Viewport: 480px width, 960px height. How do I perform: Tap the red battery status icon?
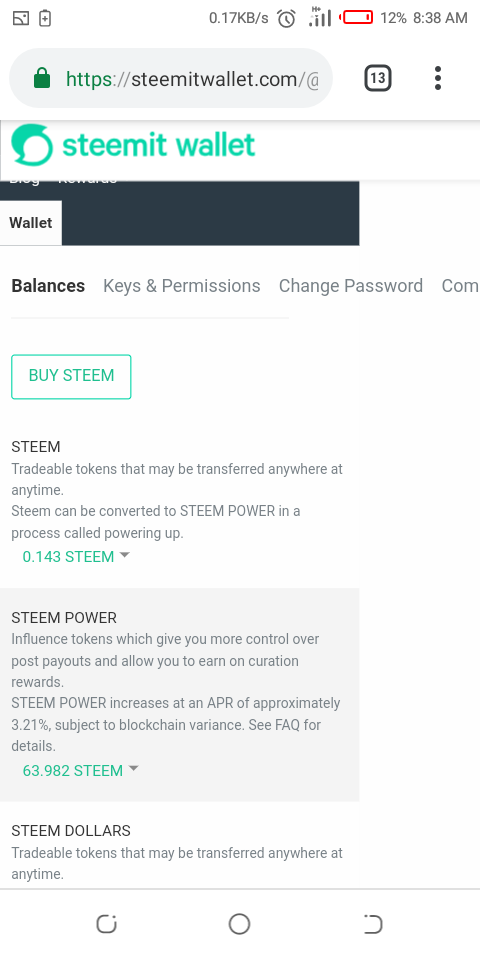click(358, 18)
